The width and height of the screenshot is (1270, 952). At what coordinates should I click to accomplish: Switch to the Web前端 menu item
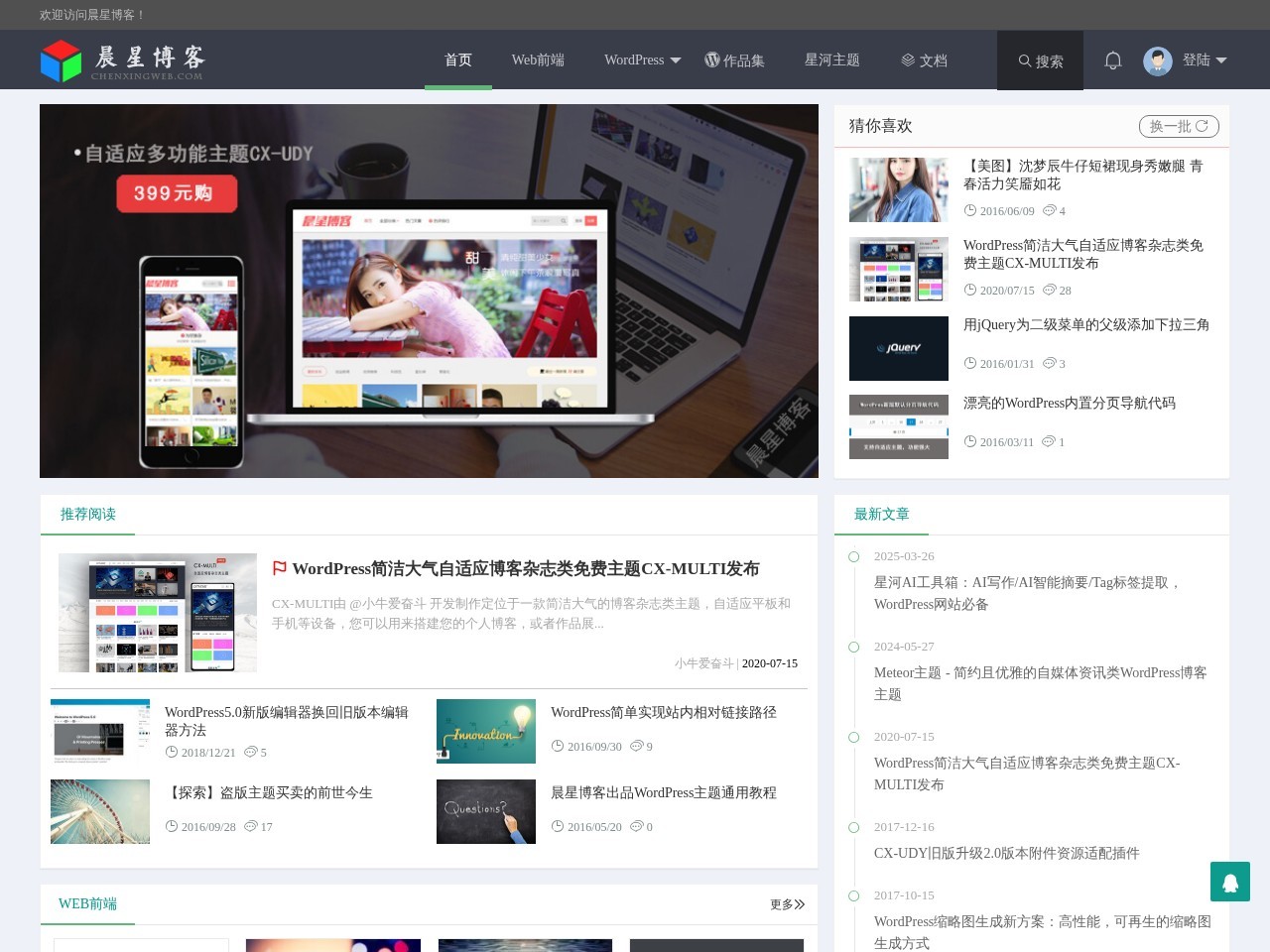pyautogui.click(x=538, y=59)
